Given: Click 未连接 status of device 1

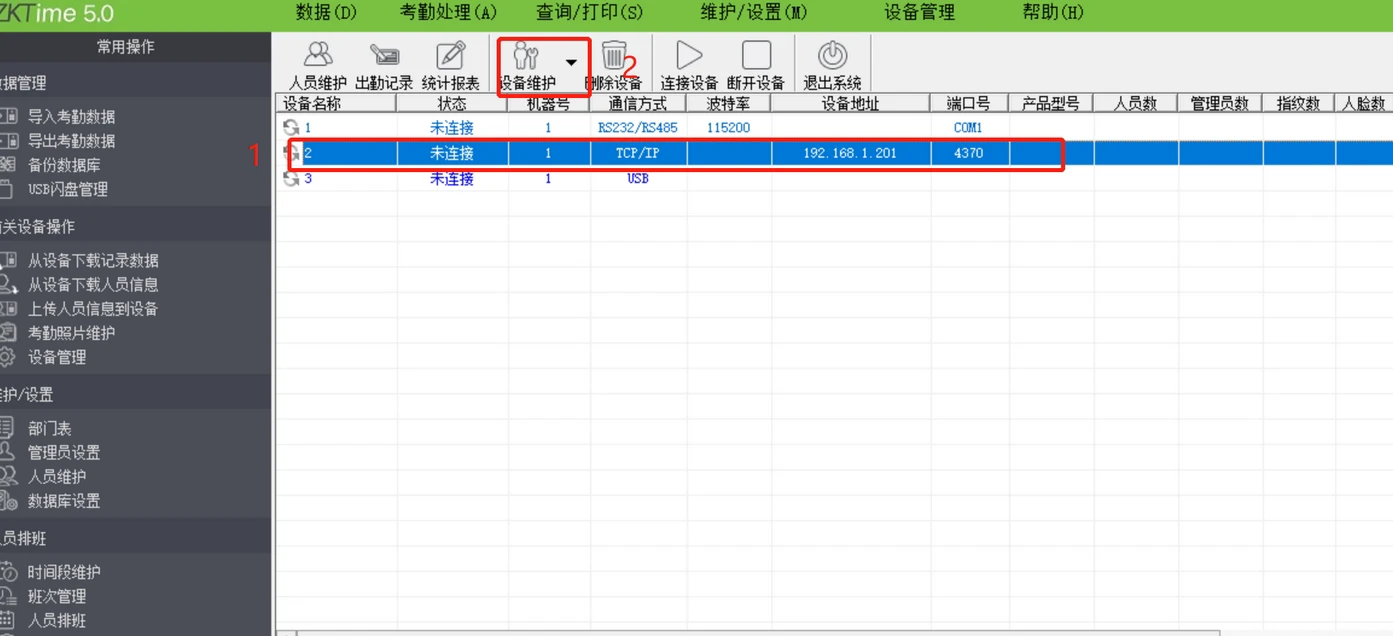Looking at the screenshot, I should coord(452,128).
